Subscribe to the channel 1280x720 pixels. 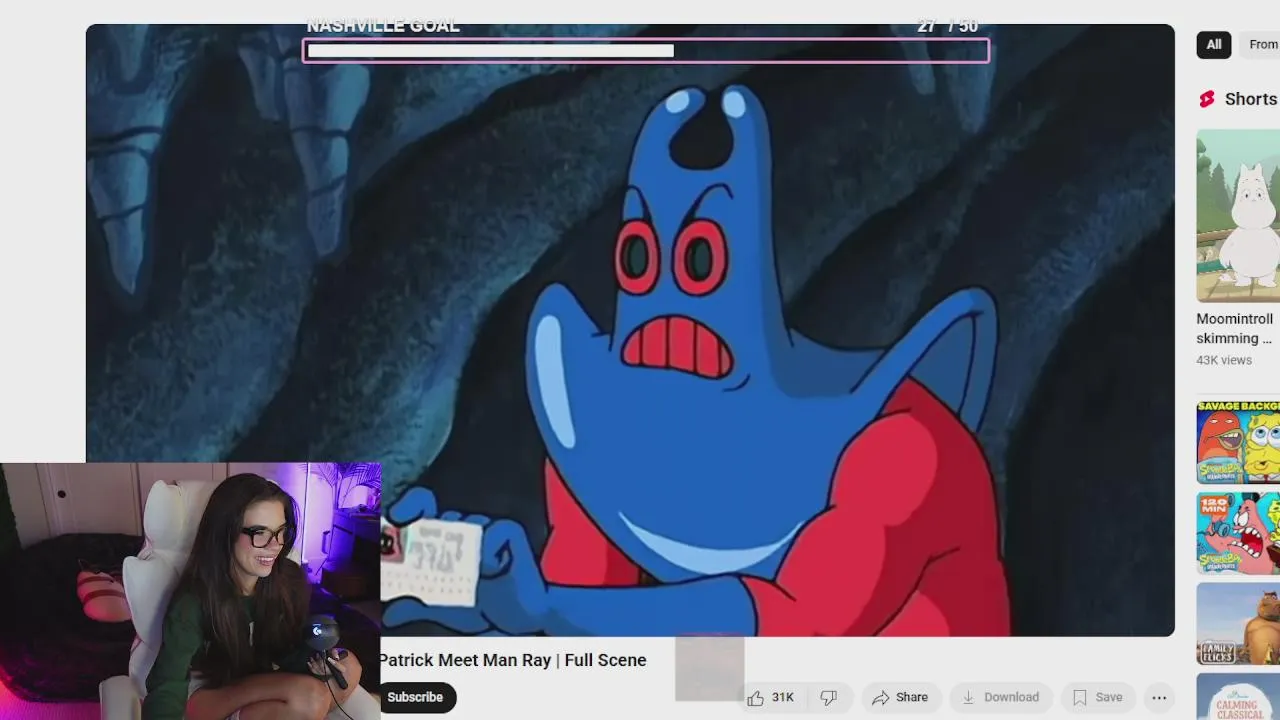coord(416,697)
